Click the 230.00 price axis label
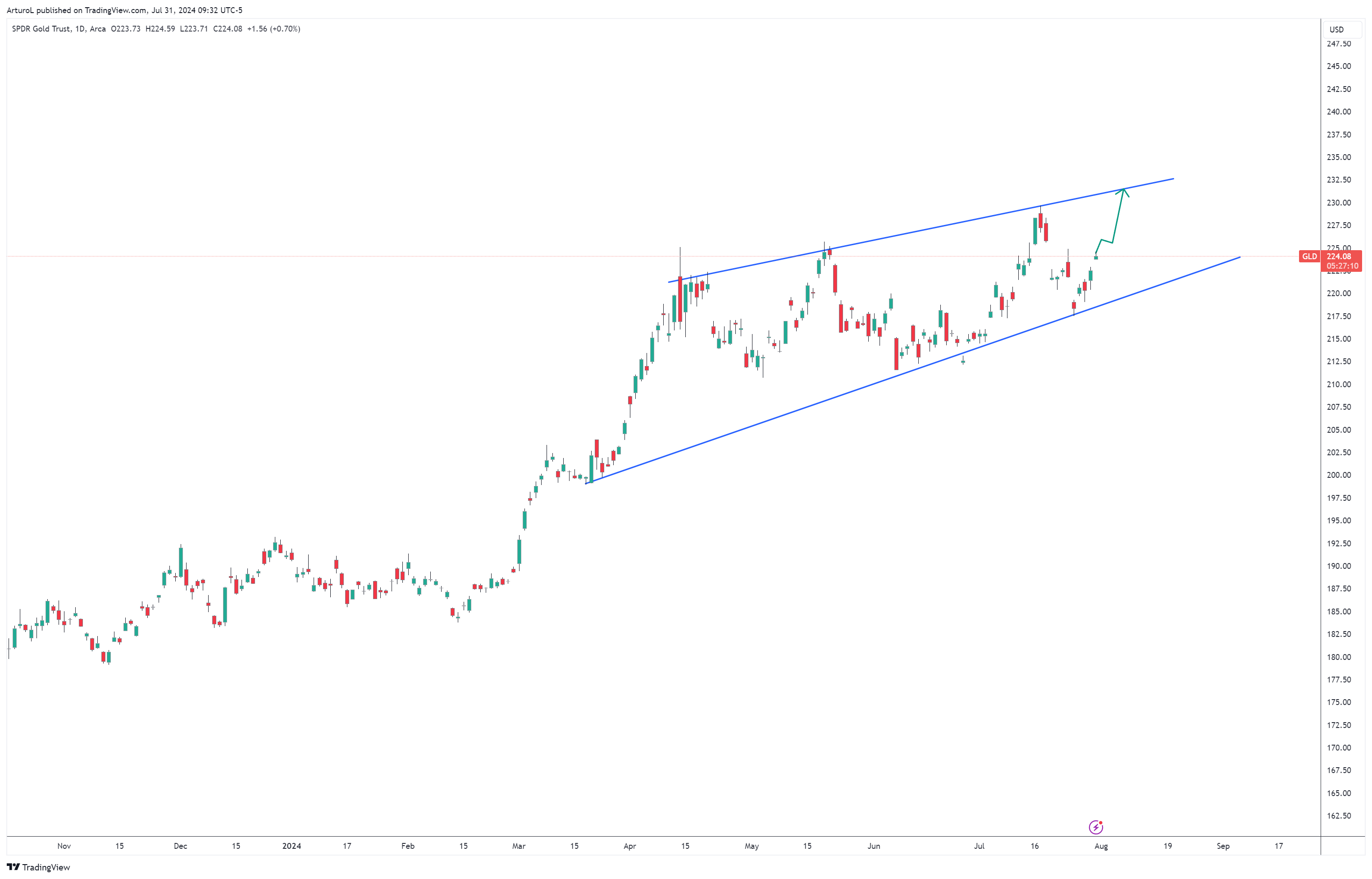 (1338, 203)
